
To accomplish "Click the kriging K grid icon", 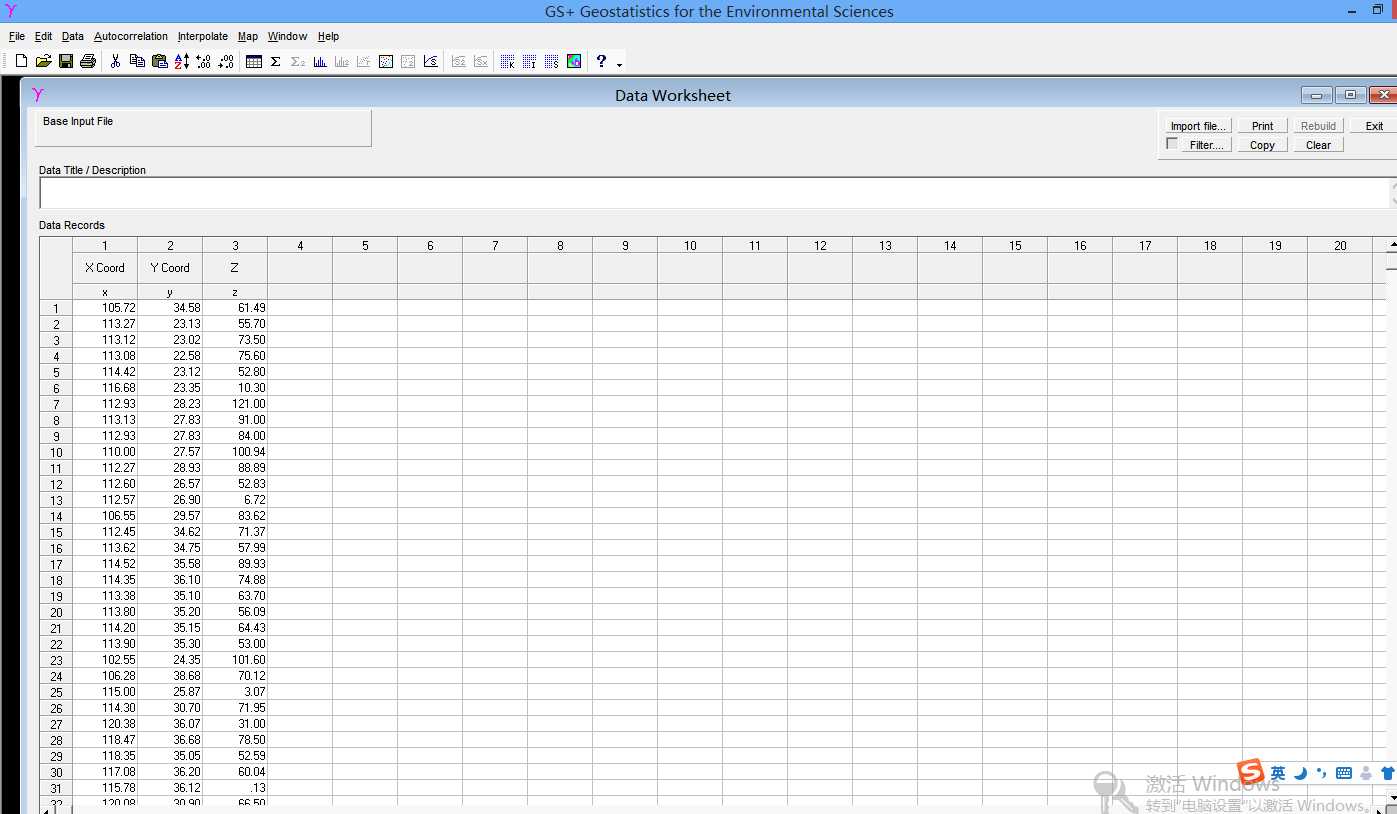I will (507, 61).
